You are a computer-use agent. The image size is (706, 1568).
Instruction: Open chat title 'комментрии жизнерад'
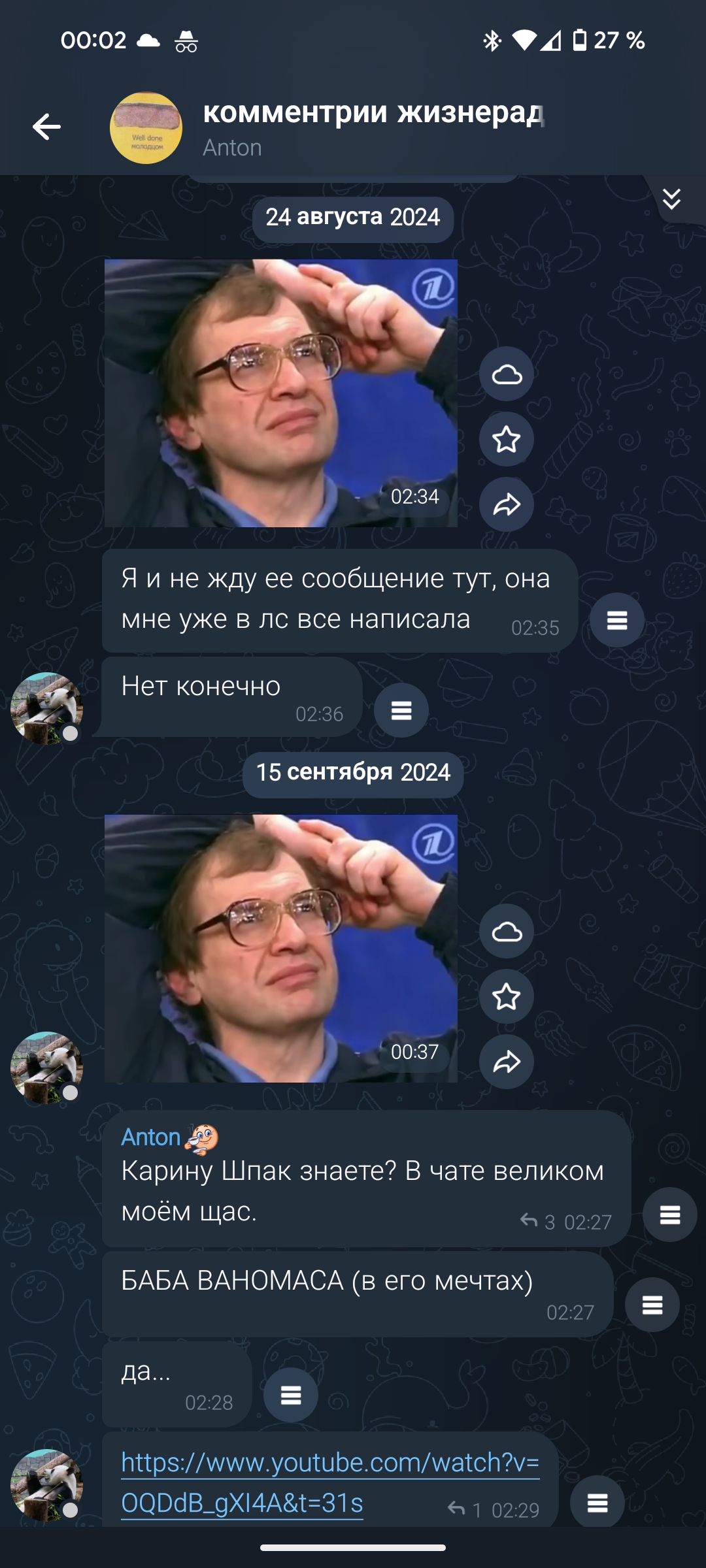[373, 112]
